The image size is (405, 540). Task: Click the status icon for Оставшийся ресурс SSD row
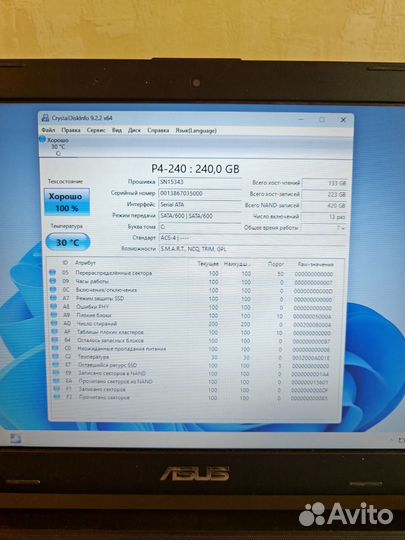click(x=55, y=364)
